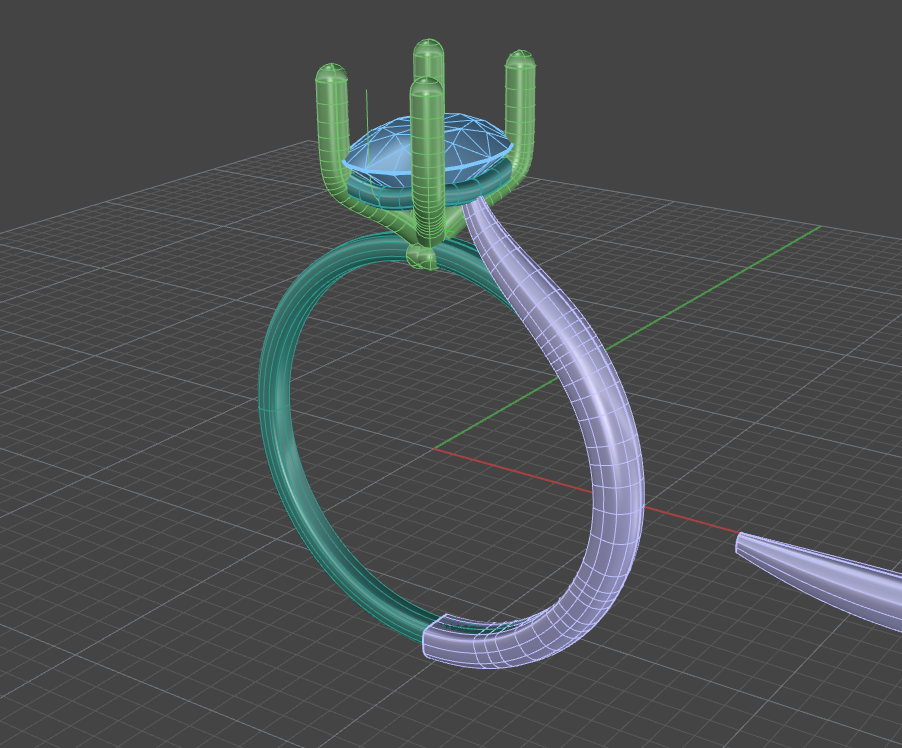902x748 pixels.
Task: Select the green ball joint under the prongs
Action: click(x=422, y=256)
